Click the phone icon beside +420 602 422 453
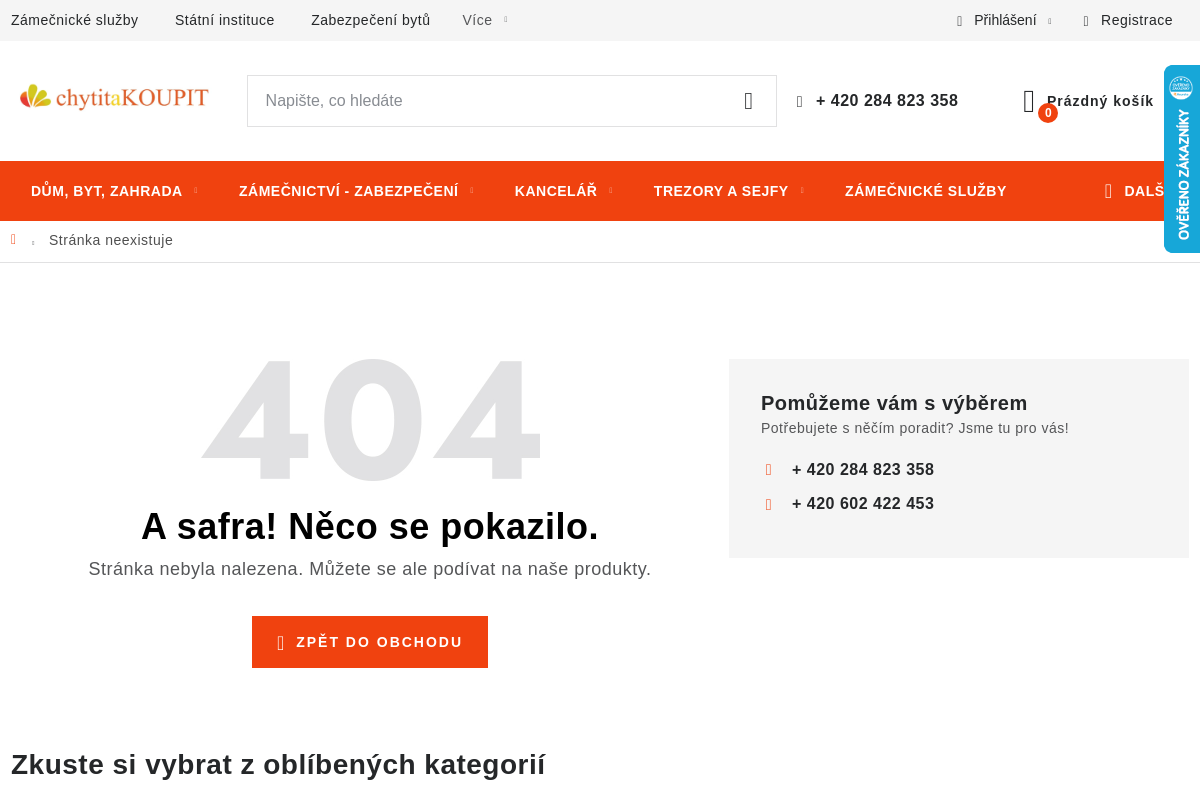Image resolution: width=1200 pixels, height=800 pixels. 768,504
